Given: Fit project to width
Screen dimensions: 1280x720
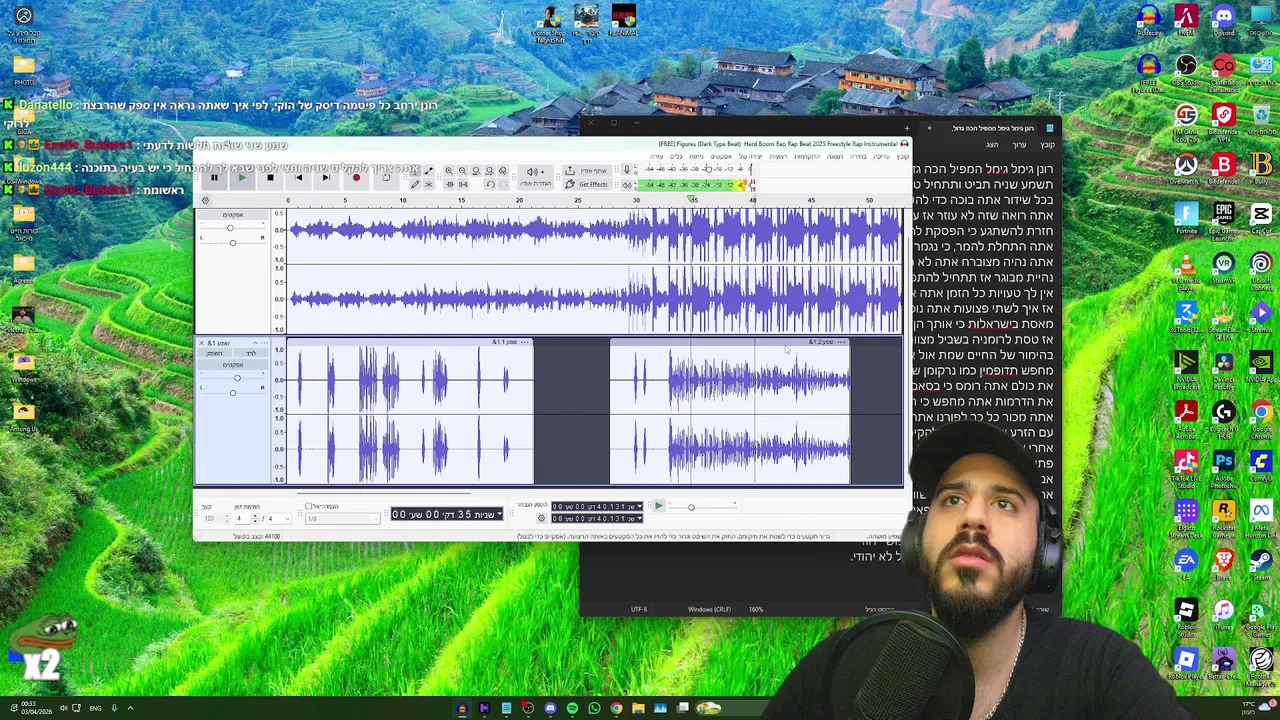Looking at the screenshot, I should pos(490,171).
